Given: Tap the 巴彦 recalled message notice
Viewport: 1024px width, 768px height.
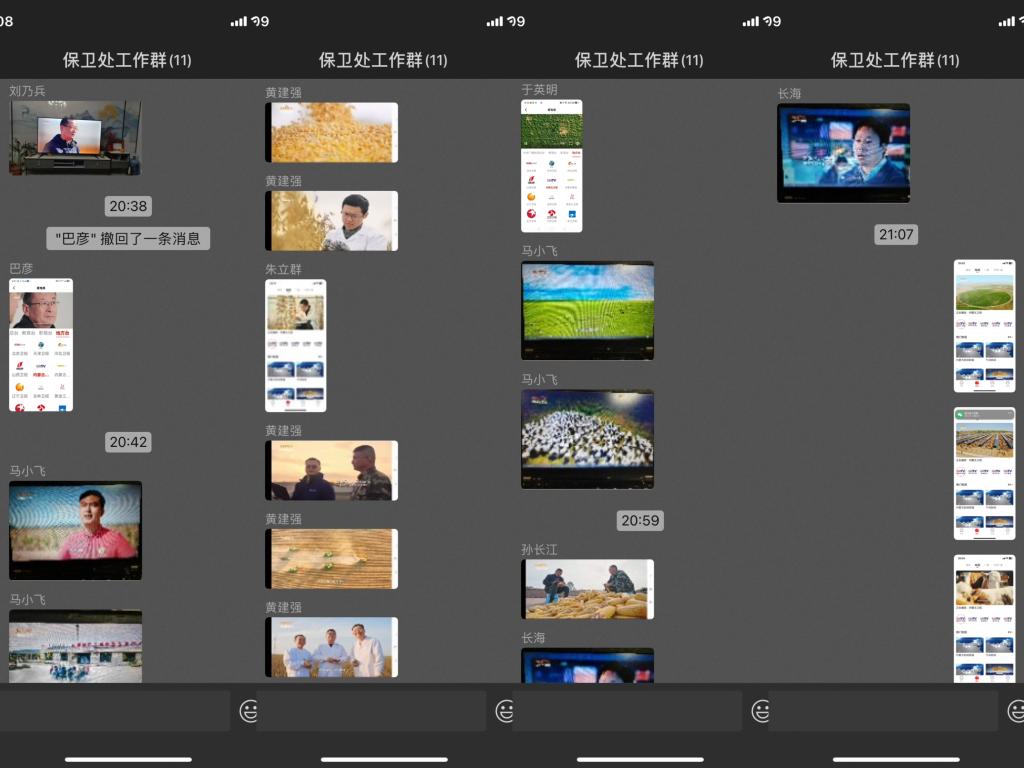Looking at the screenshot, I should (x=128, y=239).
